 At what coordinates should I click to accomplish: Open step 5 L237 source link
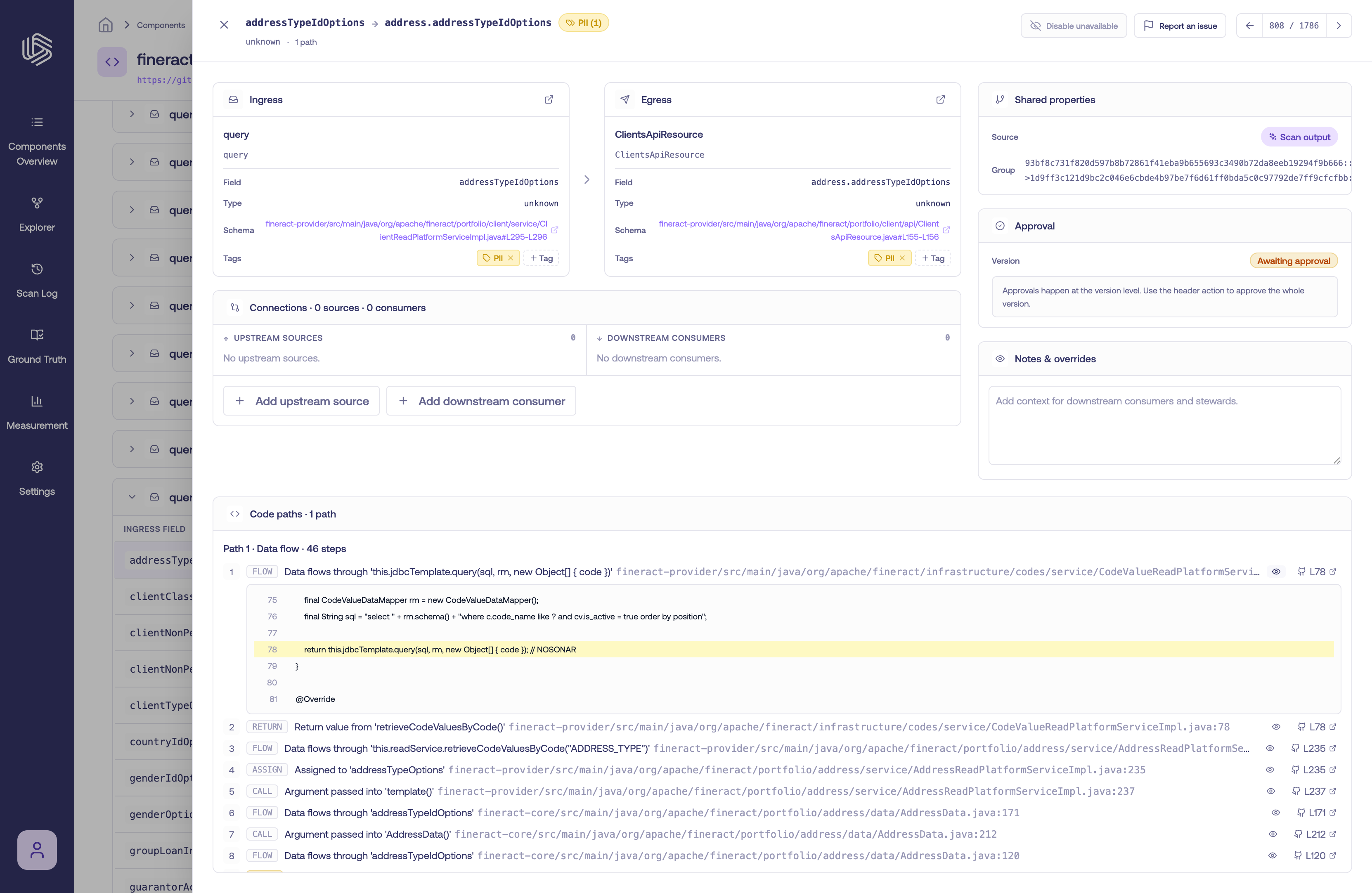(x=1314, y=791)
